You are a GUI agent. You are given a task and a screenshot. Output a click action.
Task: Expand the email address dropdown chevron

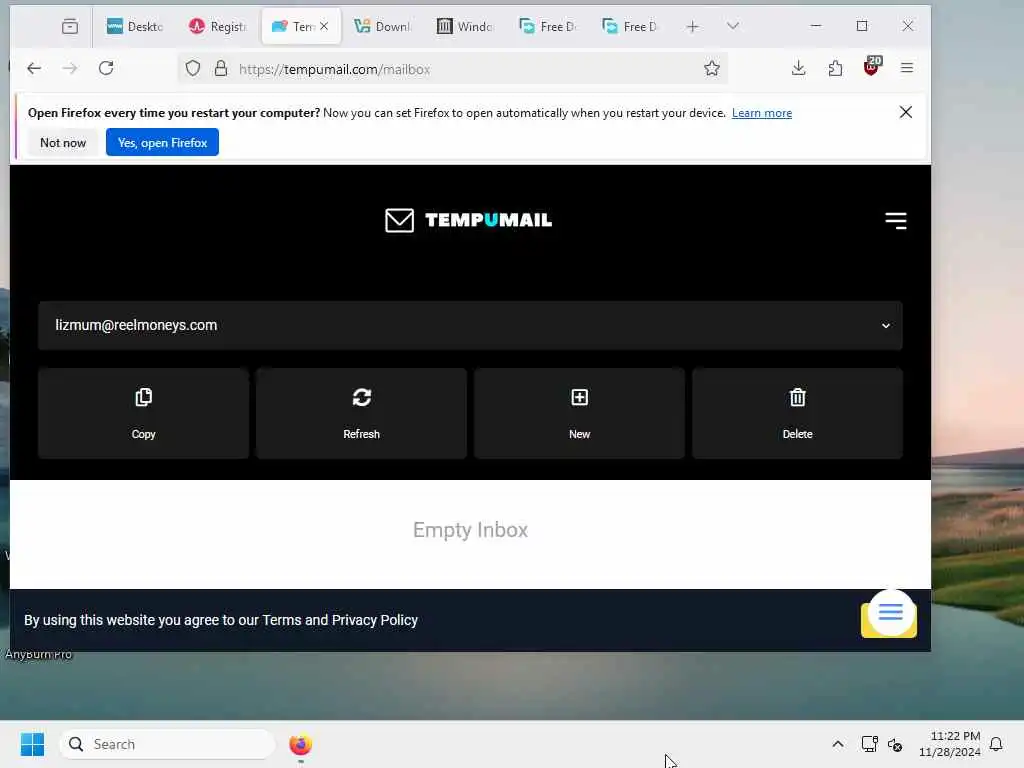[886, 325]
